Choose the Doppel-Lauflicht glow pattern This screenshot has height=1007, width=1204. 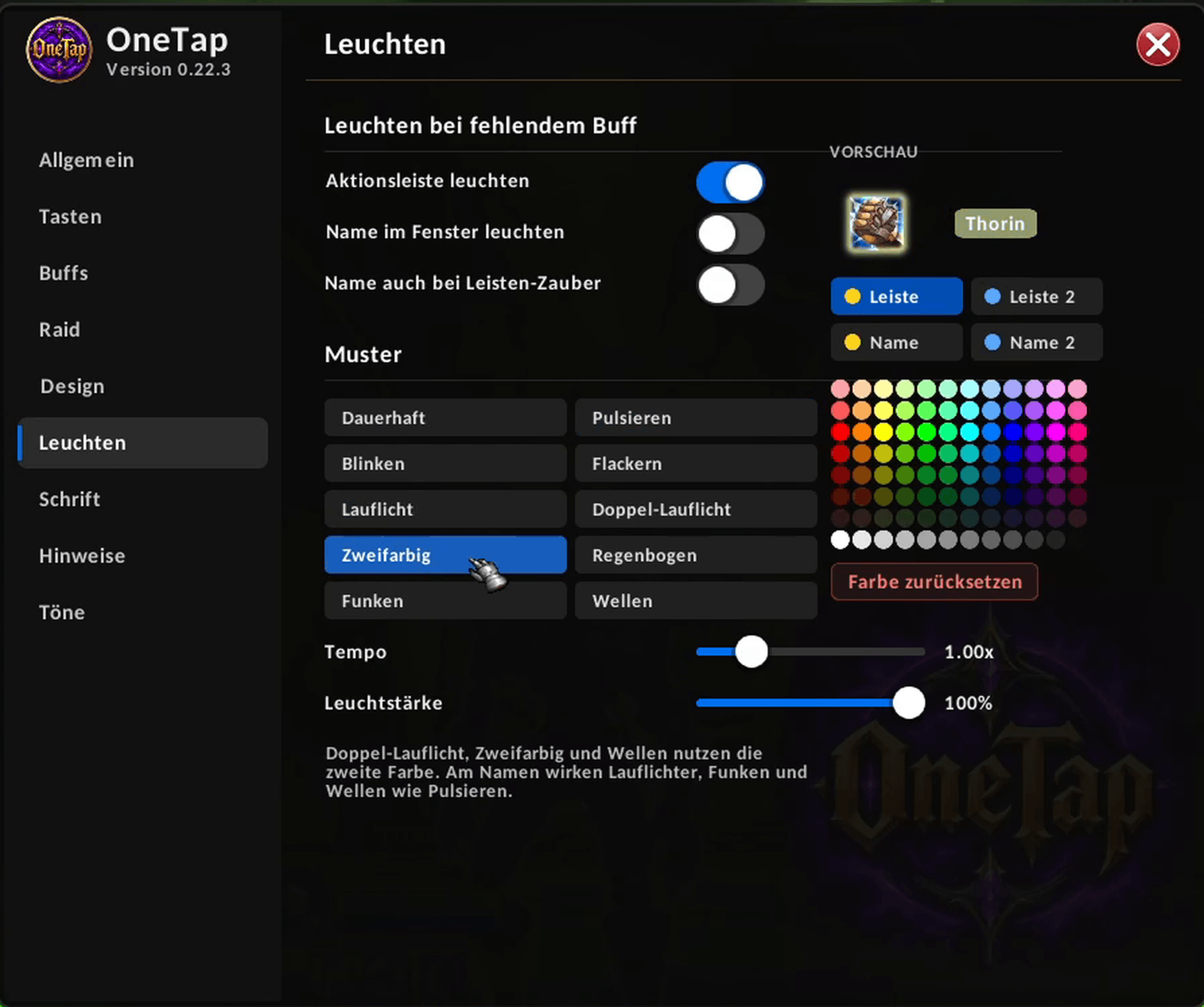(696, 509)
